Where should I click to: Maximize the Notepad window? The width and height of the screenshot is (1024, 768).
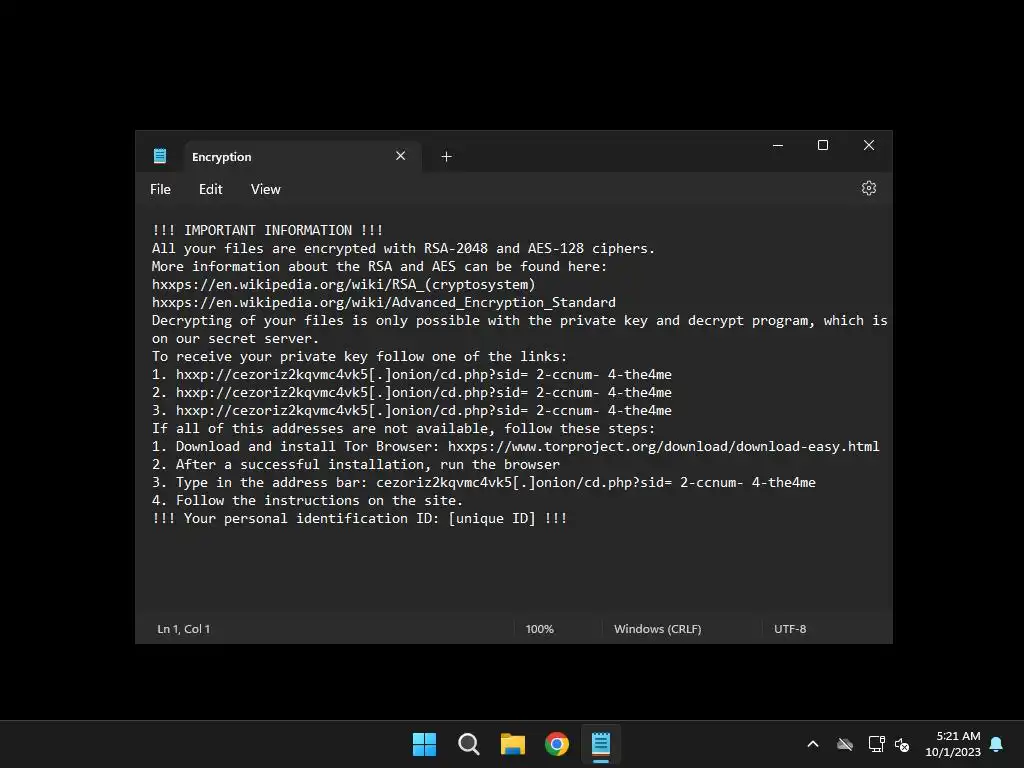click(823, 146)
